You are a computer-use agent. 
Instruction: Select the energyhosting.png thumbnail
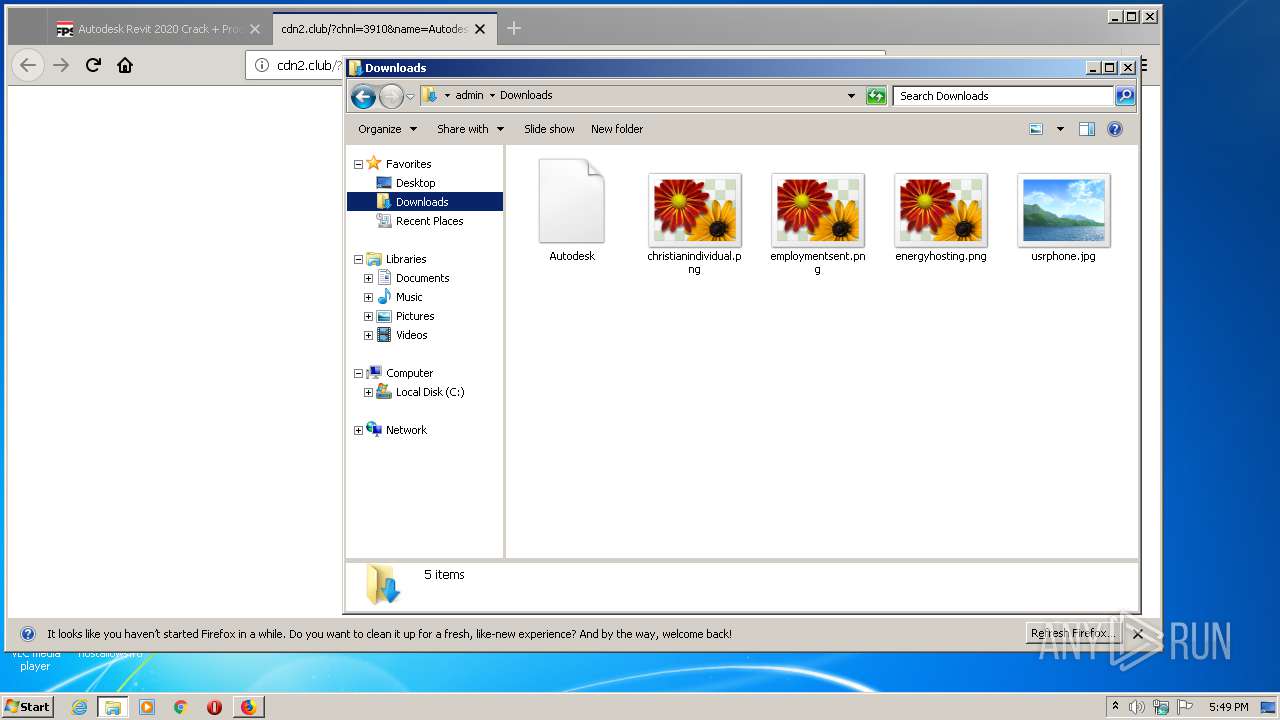click(x=941, y=210)
